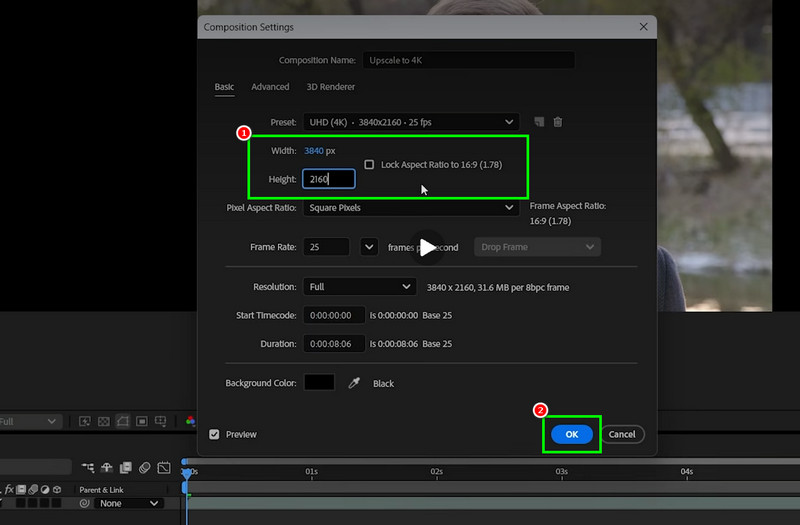Pick background color with the eyedropper
800x525 pixels.
(x=354, y=383)
